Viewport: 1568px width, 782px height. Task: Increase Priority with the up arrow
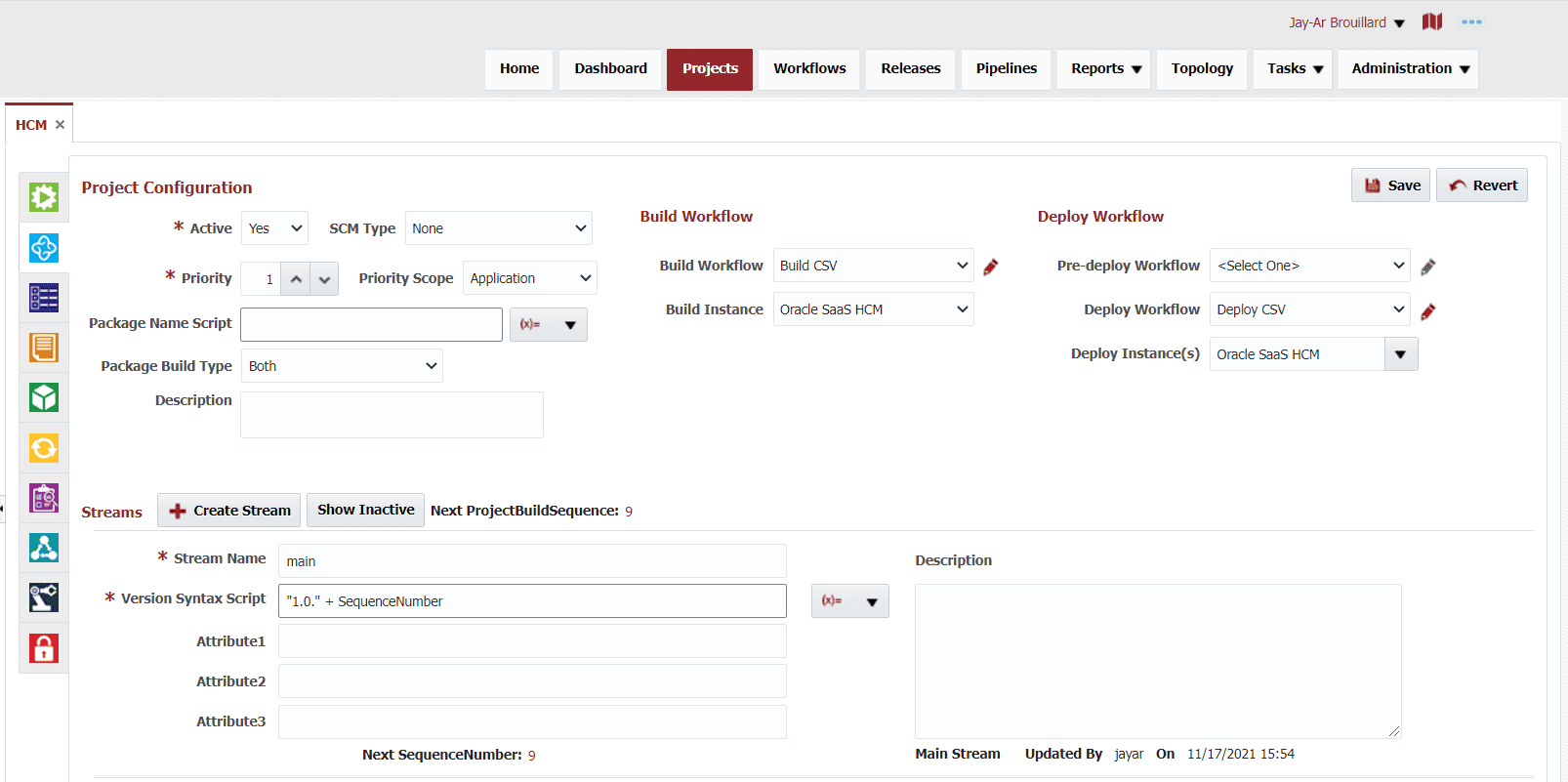click(296, 279)
